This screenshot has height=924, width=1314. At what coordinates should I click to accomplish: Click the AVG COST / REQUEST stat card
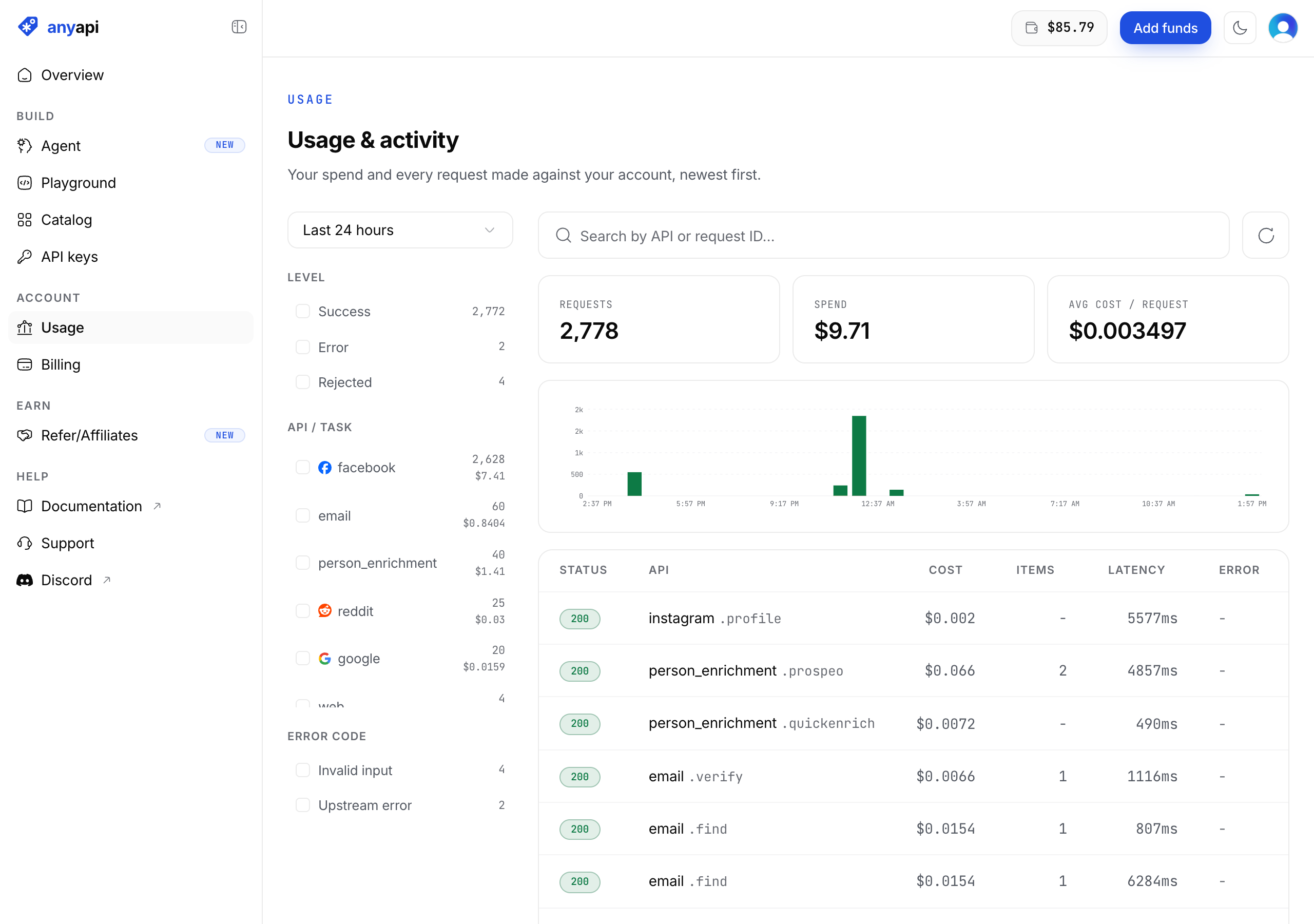pyautogui.click(x=1168, y=319)
